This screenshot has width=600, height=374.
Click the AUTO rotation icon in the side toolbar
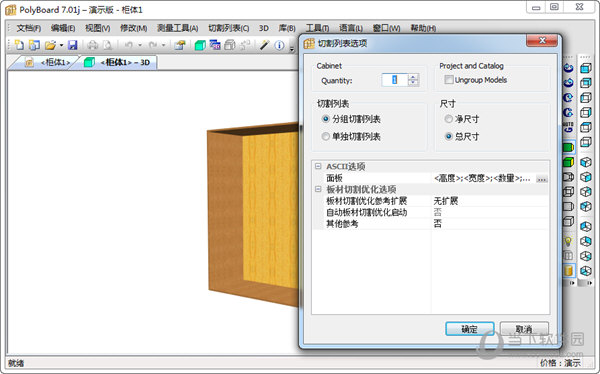568,127
